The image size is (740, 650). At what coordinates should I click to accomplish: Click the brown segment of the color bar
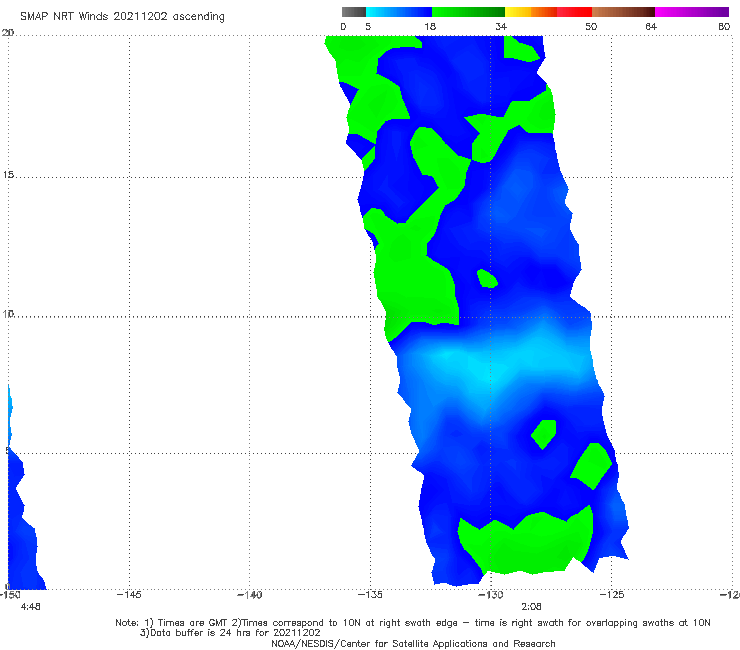(623, 12)
